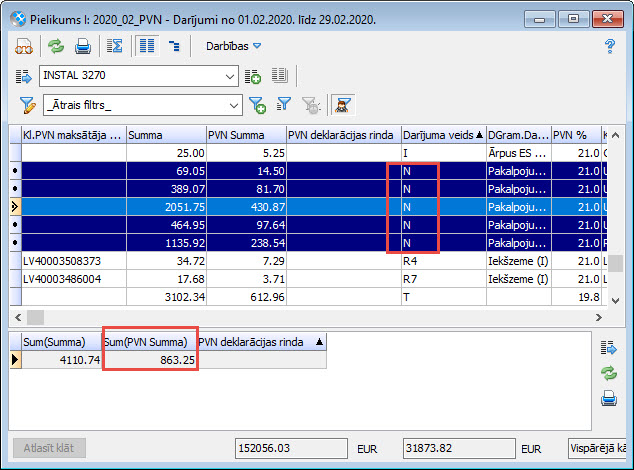This screenshot has width=634, height=470.
Task: Toggle the column grid view button
Action: [x=146, y=46]
